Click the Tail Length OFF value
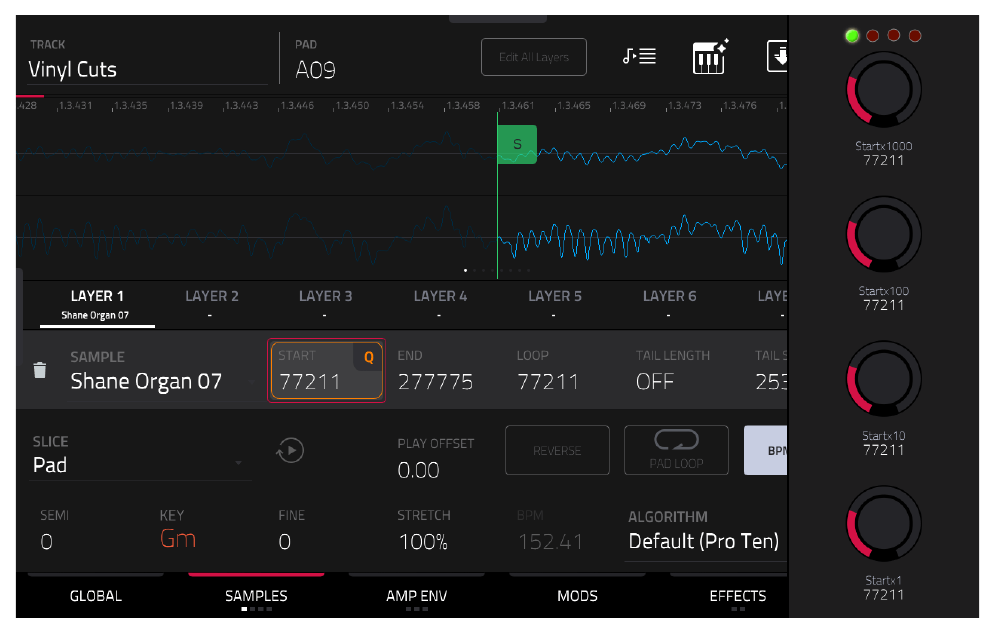This screenshot has width=996, height=634. point(655,382)
